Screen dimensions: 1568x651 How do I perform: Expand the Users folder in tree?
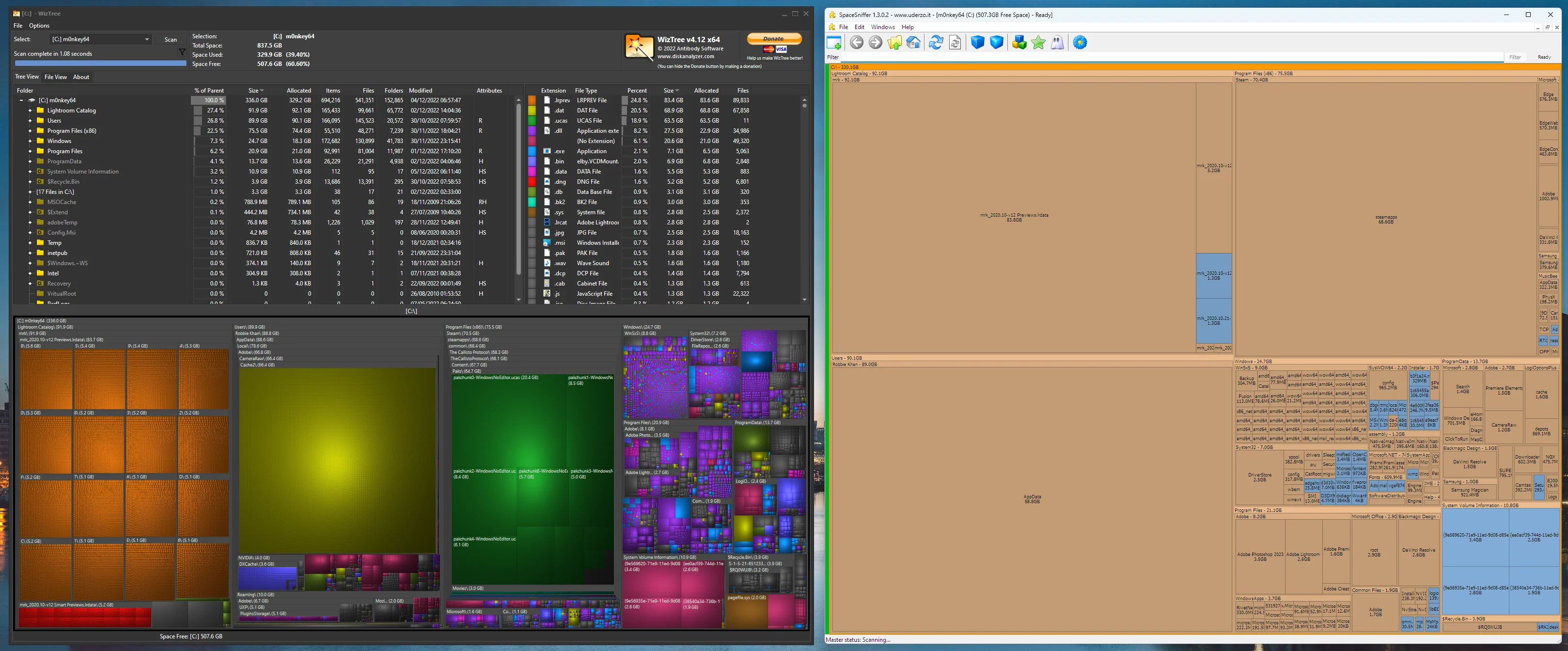click(x=30, y=121)
